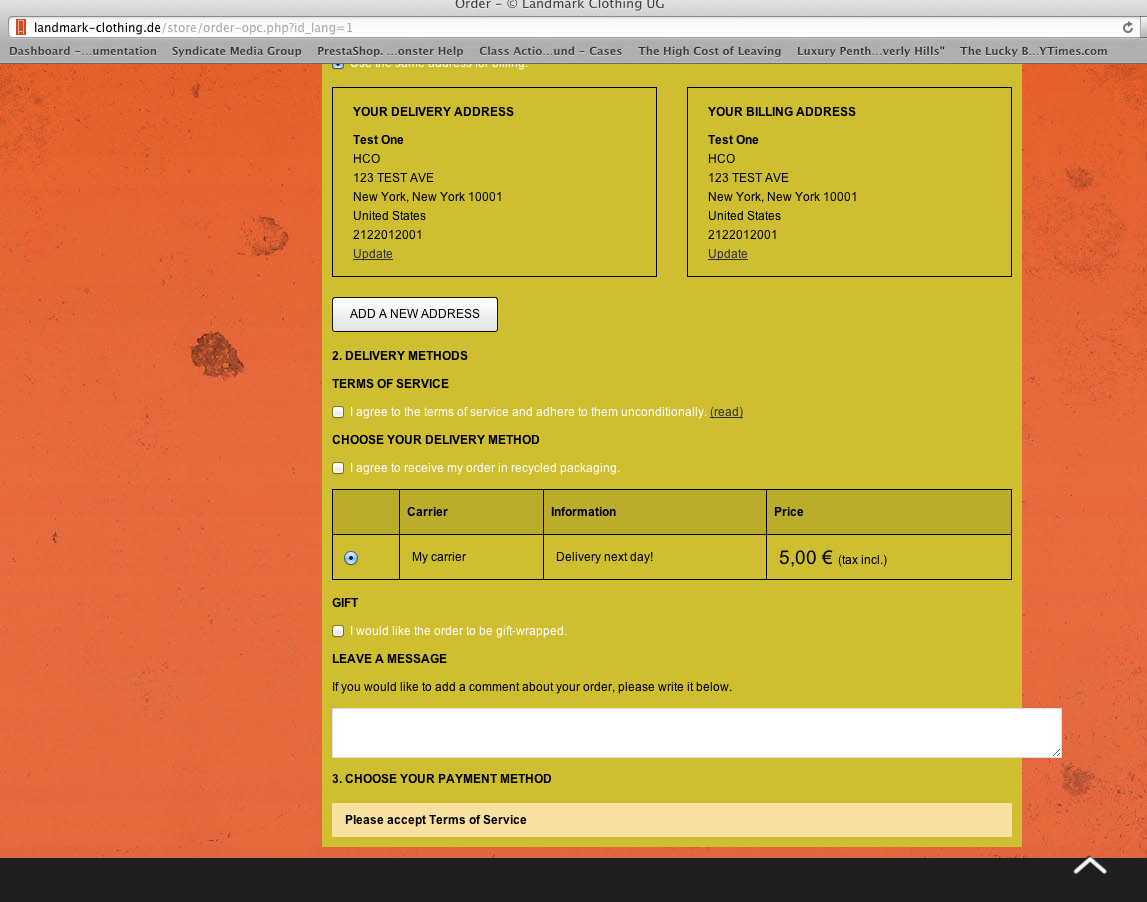Tick the recycled packaging checkbox

[x=338, y=468]
